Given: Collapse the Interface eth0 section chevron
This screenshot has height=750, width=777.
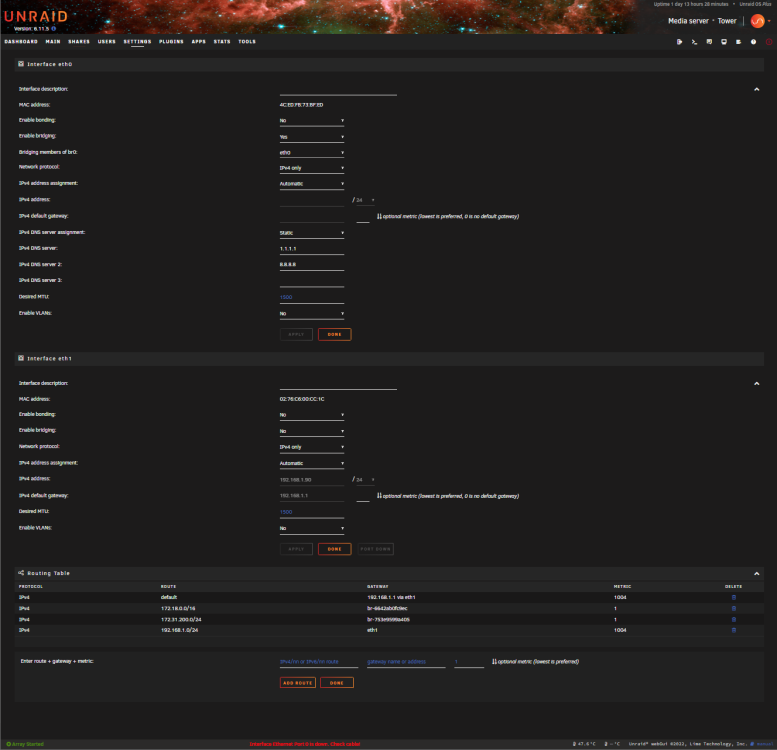Looking at the screenshot, I should click(757, 90).
